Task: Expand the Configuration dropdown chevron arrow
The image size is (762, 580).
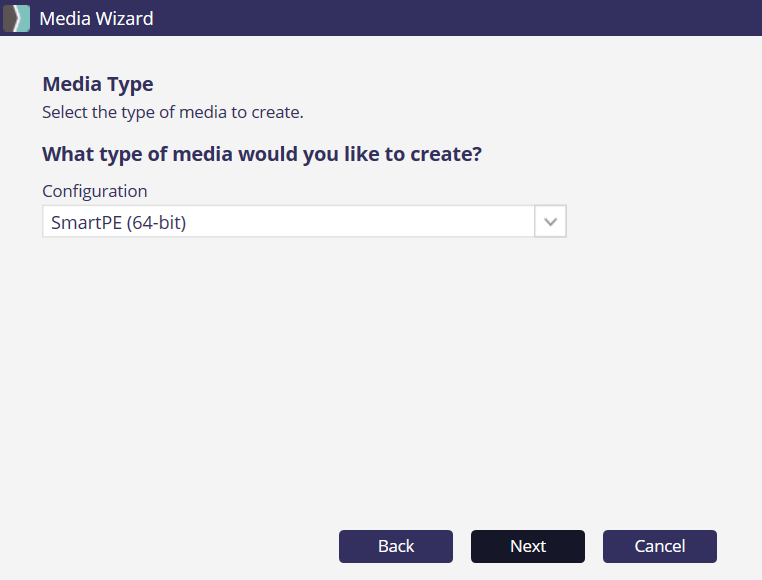Action: click(x=550, y=222)
